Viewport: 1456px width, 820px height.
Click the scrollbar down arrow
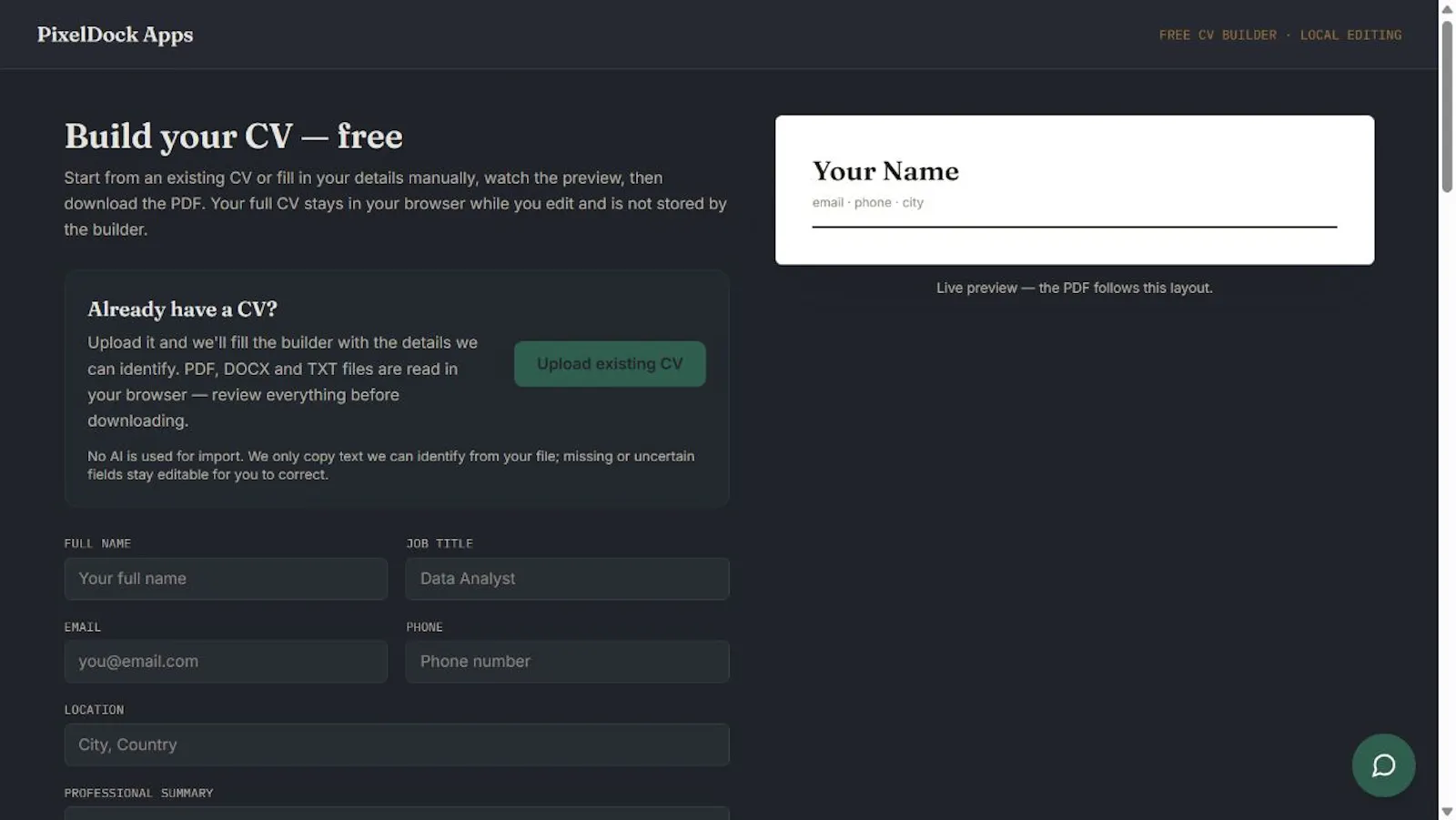(1447, 812)
